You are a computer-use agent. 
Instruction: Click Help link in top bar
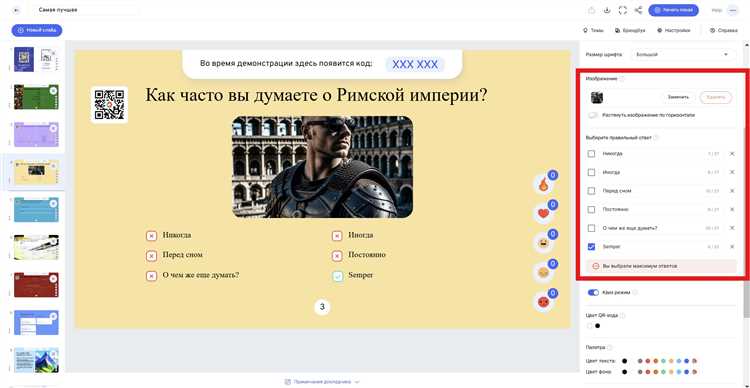(716, 10)
